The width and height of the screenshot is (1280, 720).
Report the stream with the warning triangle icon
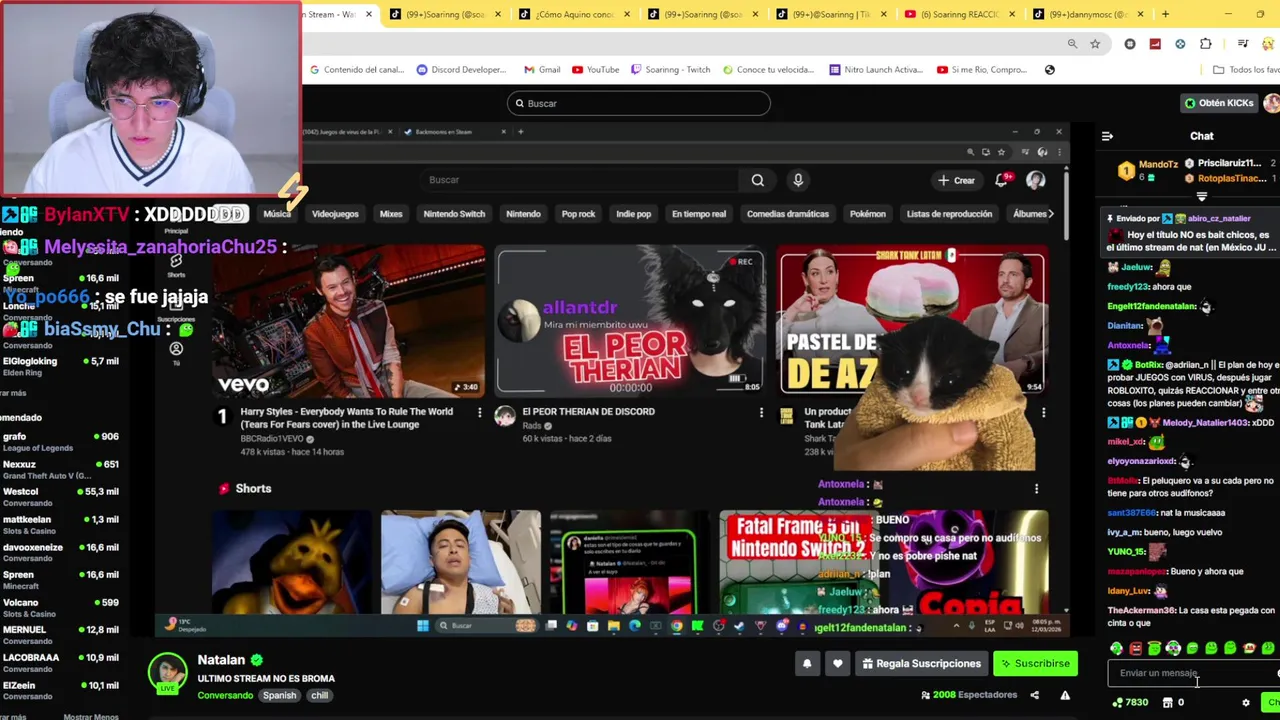(1065, 695)
